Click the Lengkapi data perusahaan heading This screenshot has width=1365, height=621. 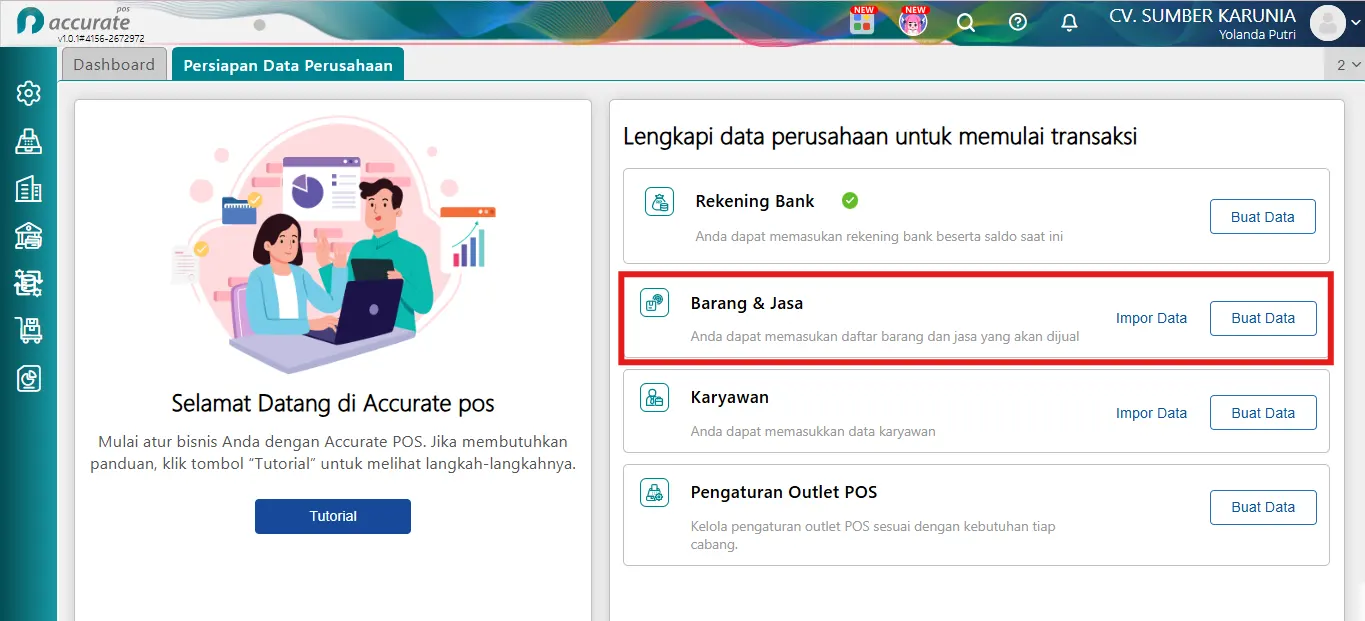[x=880, y=136]
